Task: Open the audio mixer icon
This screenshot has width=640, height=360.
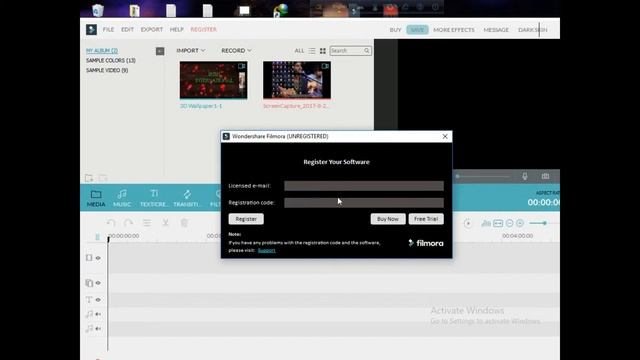Action: (x=486, y=223)
